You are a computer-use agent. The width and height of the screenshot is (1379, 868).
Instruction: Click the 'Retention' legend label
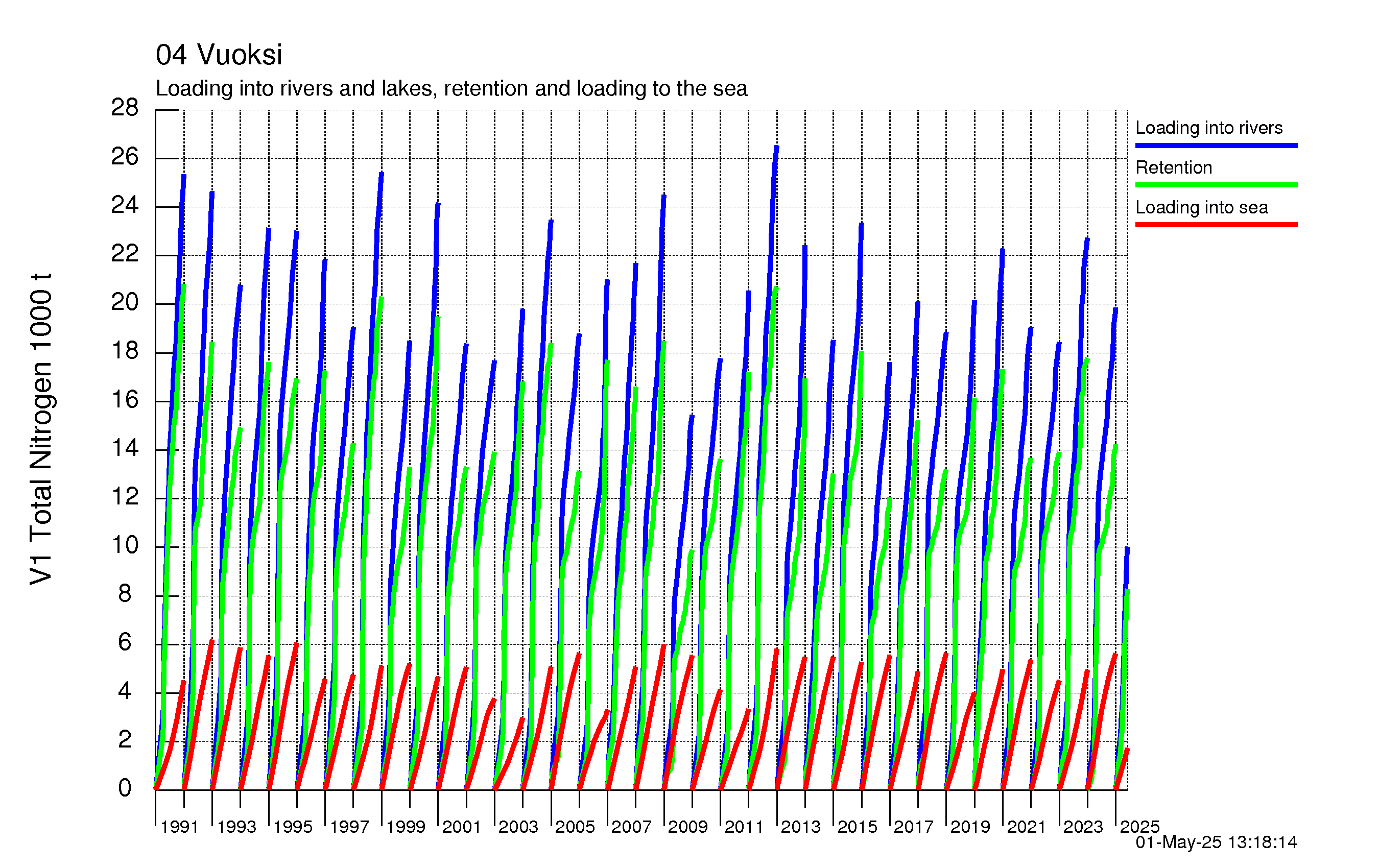[1173, 167]
